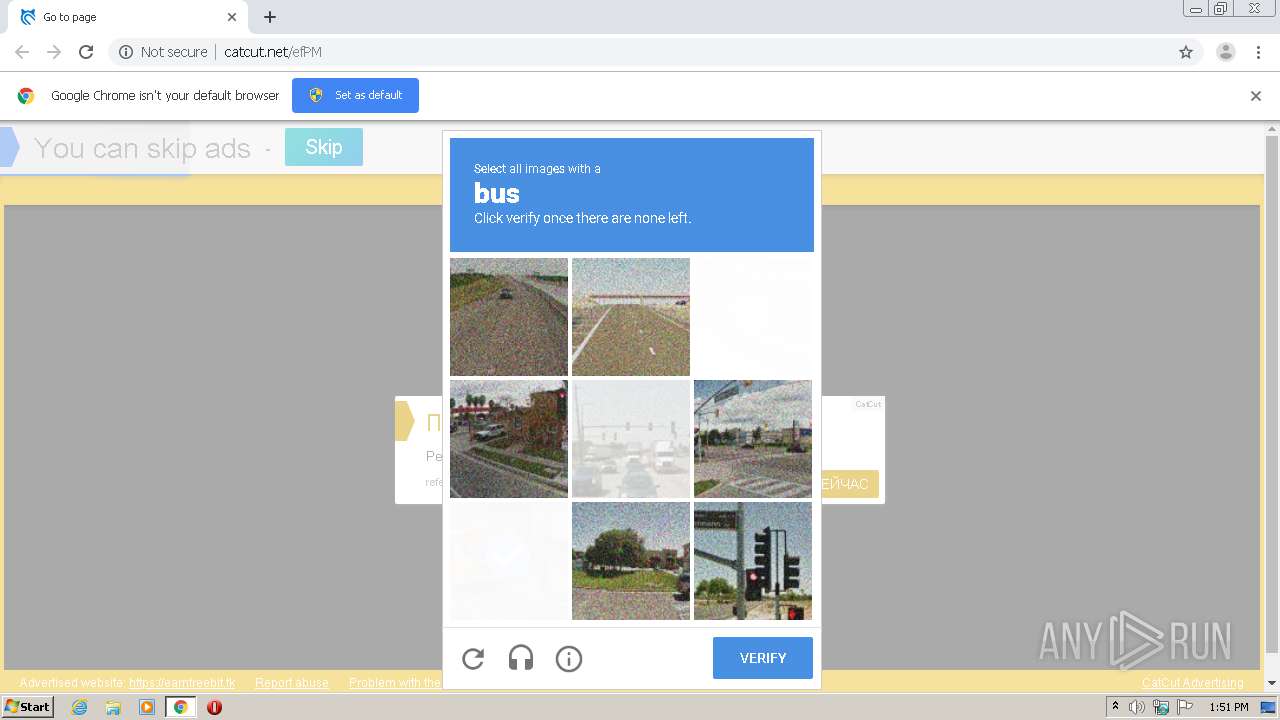
Task: Close the Go to page tab
Action: click(x=232, y=17)
